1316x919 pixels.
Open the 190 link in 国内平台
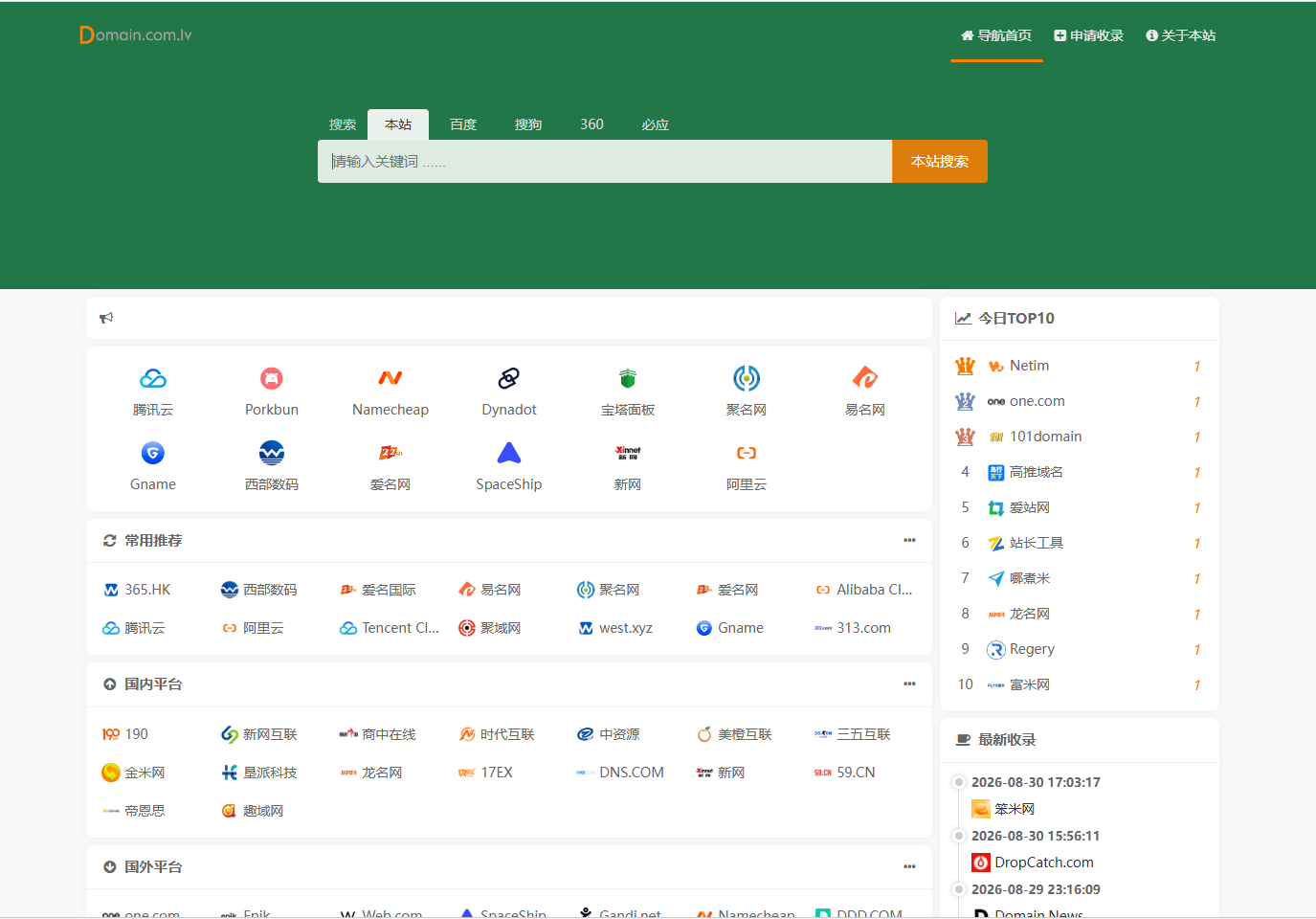click(x=125, y=734)
